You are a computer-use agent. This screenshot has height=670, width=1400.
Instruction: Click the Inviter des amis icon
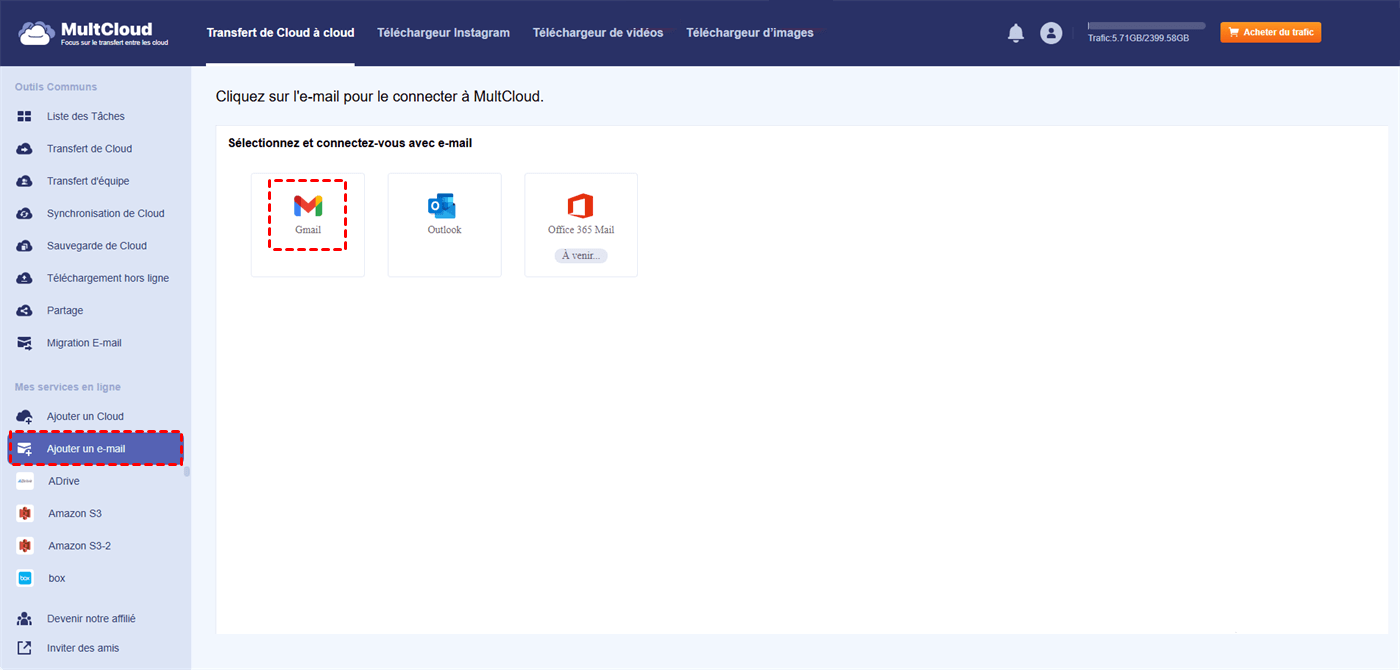pyautogui.click(x=25, y=648)
